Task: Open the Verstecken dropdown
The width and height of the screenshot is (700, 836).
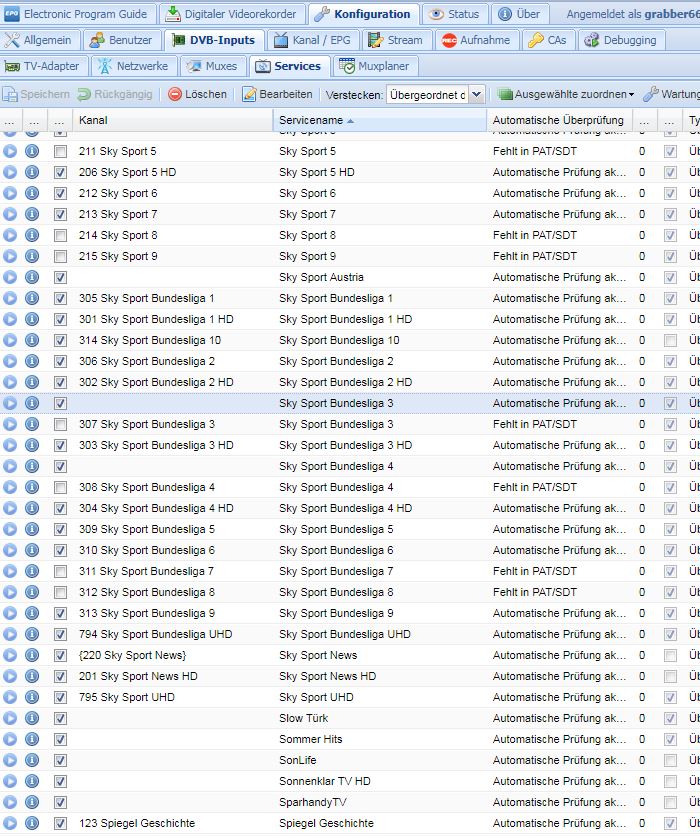Action: (x=477, y=94)
